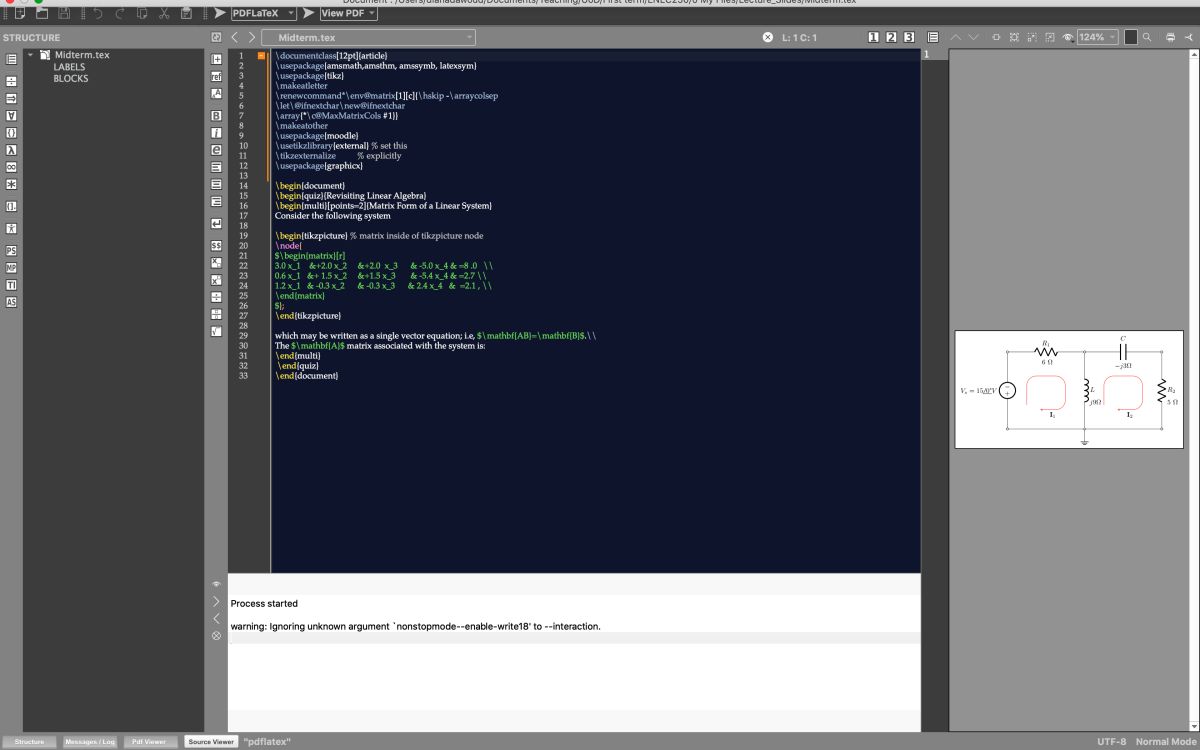Viewport: 1200px width, 750px height.
Task: Open the Midterm.tex document selector dropdown
Action: coord(369,38)
